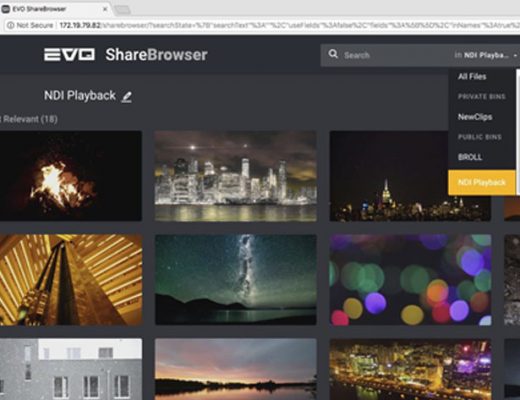This screenshot has width=520, height=400.
Task: Click the EVO logo
Action: (69, 55)
